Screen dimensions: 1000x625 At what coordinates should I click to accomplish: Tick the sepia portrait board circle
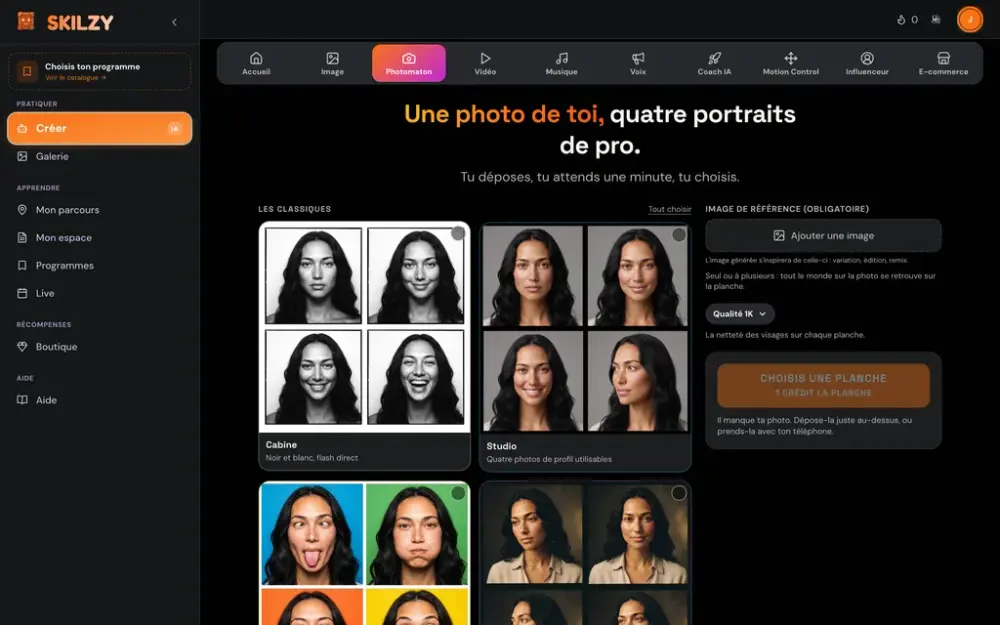679,493
